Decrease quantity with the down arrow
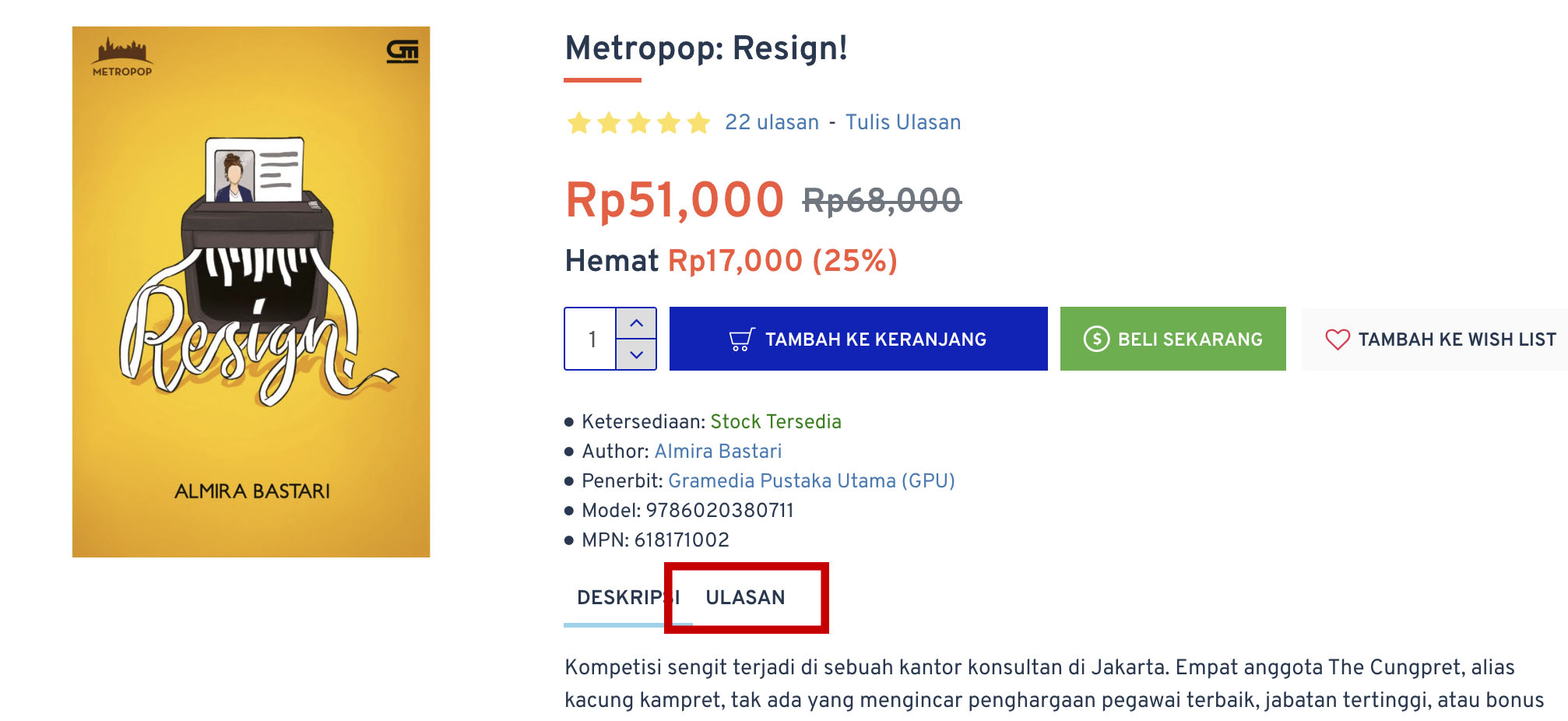 click(636, 354)
